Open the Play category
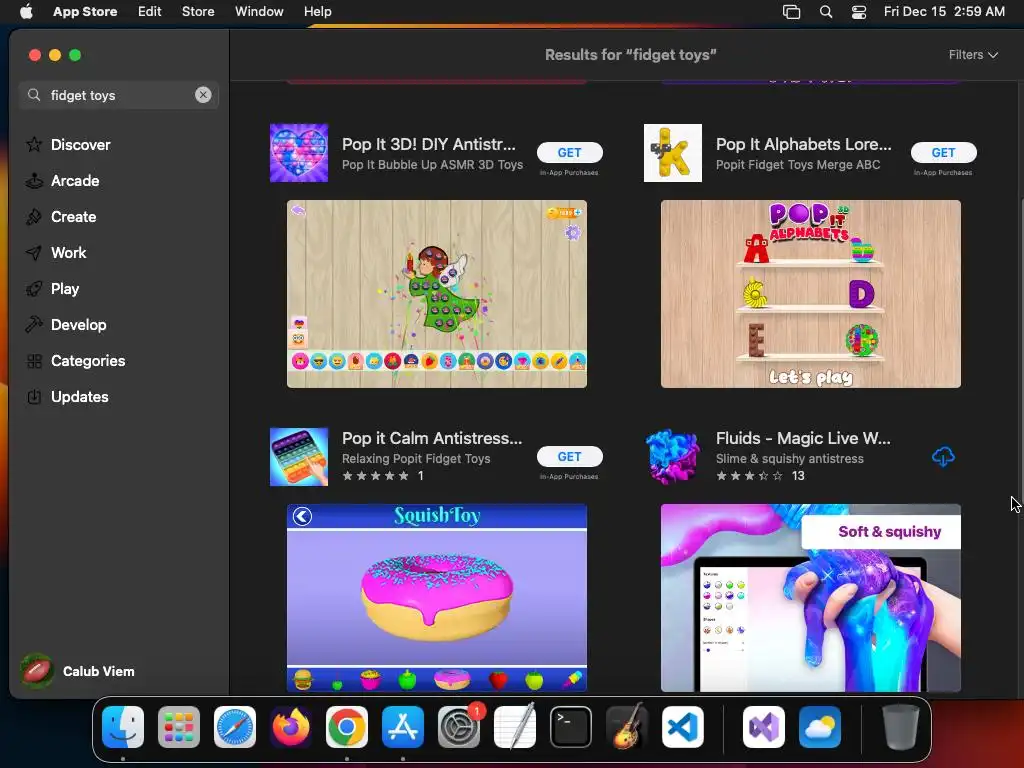 pos(52,289)
